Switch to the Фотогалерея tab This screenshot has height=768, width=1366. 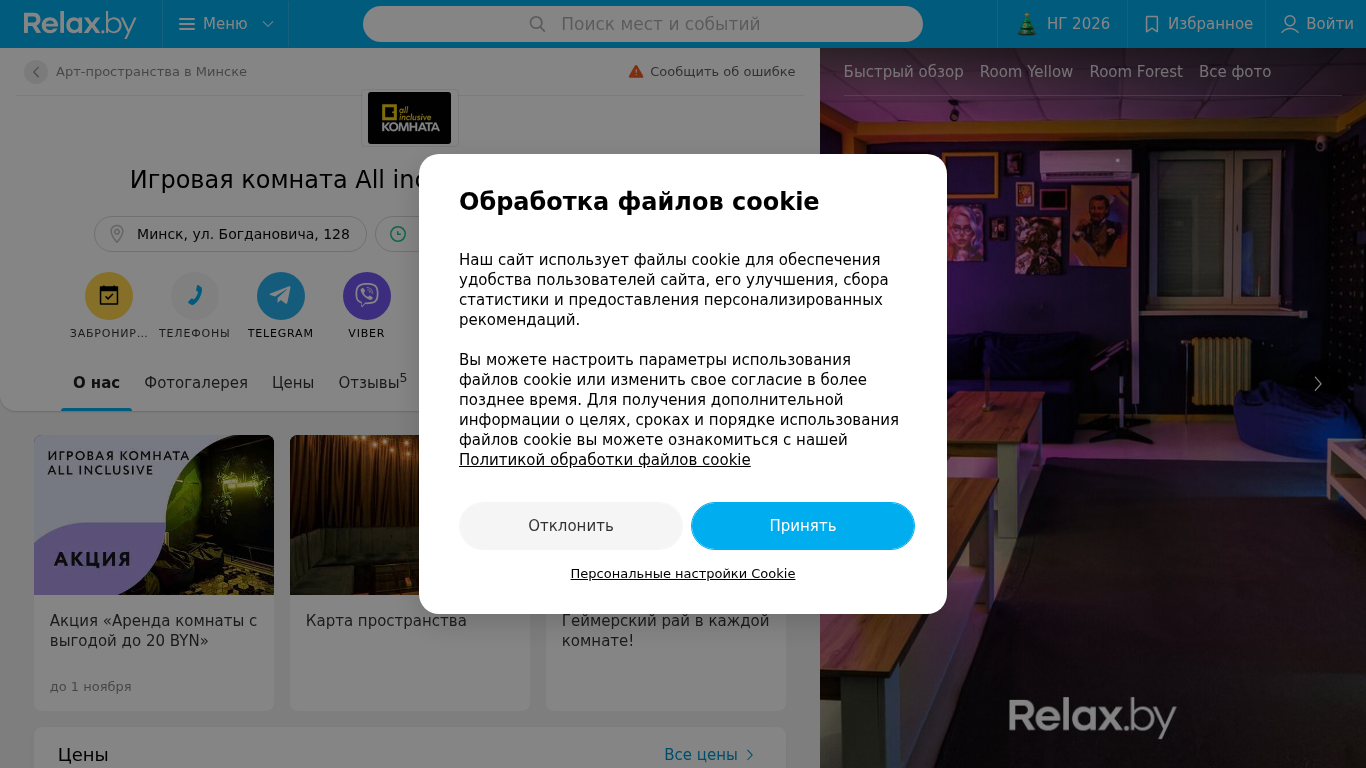[x=196, y=383]
